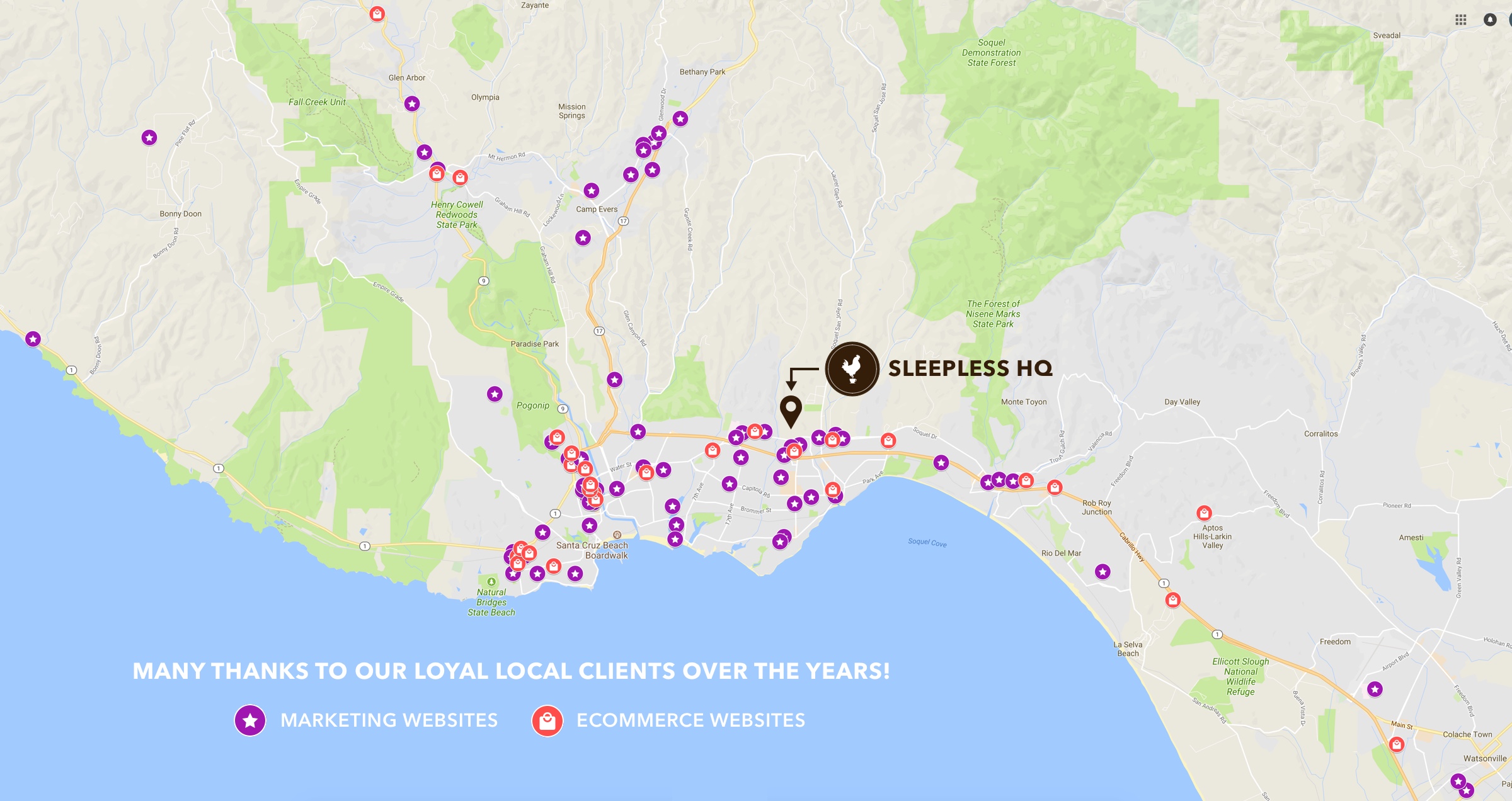Click the SLEEPLESS HQ text label
Viewport: 1512px width, 801px height.
pos(970,368)
